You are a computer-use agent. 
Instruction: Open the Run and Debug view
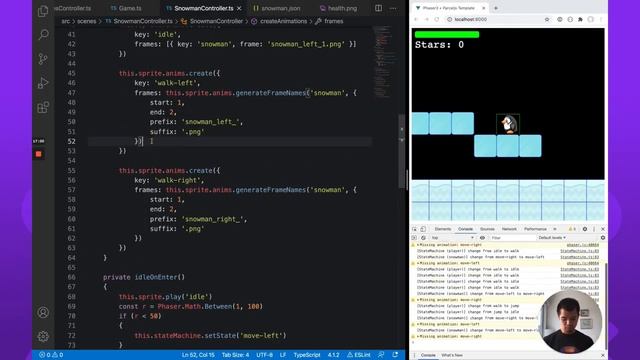[43, 83]
